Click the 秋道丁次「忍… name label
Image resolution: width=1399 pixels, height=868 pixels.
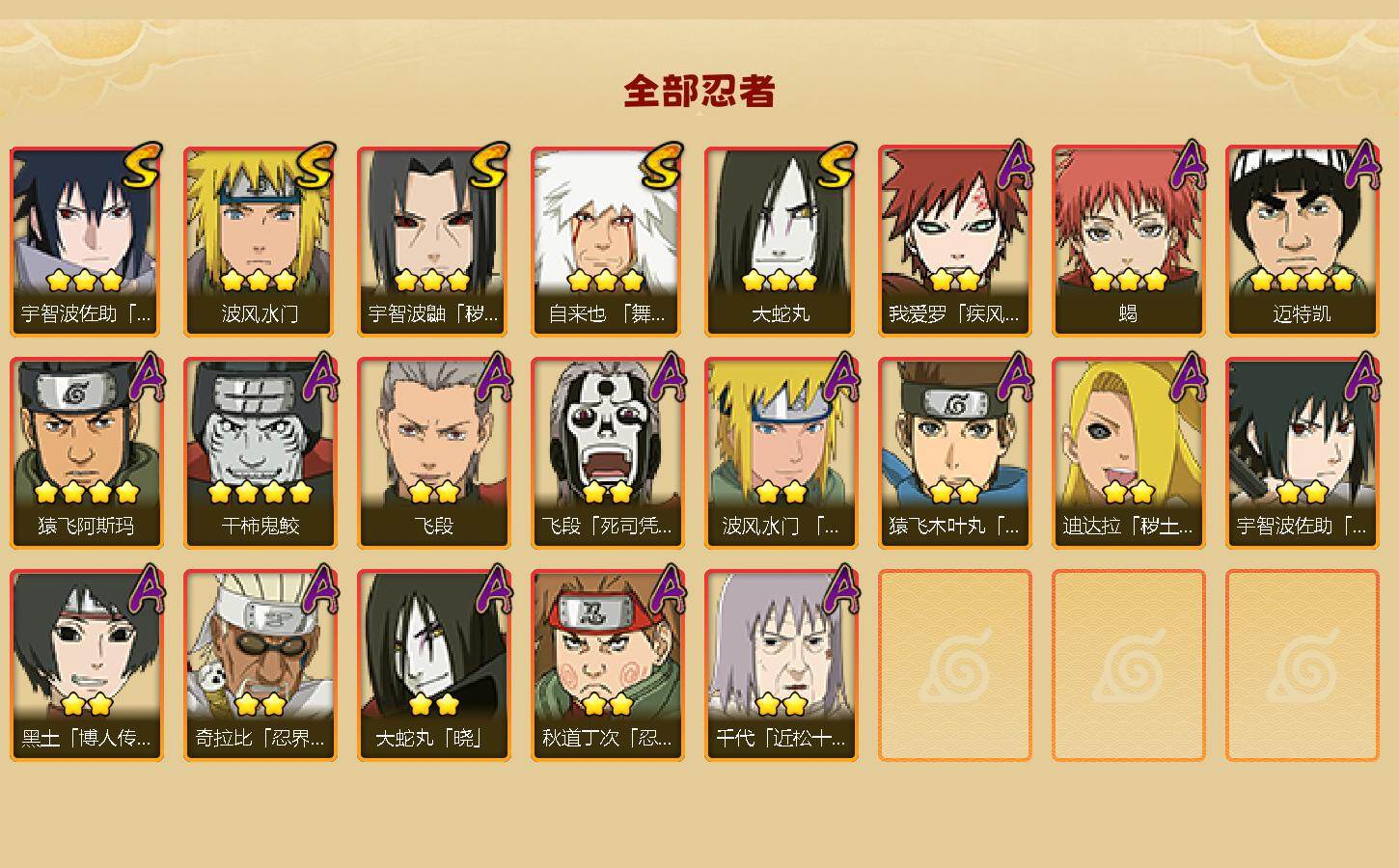[x=607, y=739]
